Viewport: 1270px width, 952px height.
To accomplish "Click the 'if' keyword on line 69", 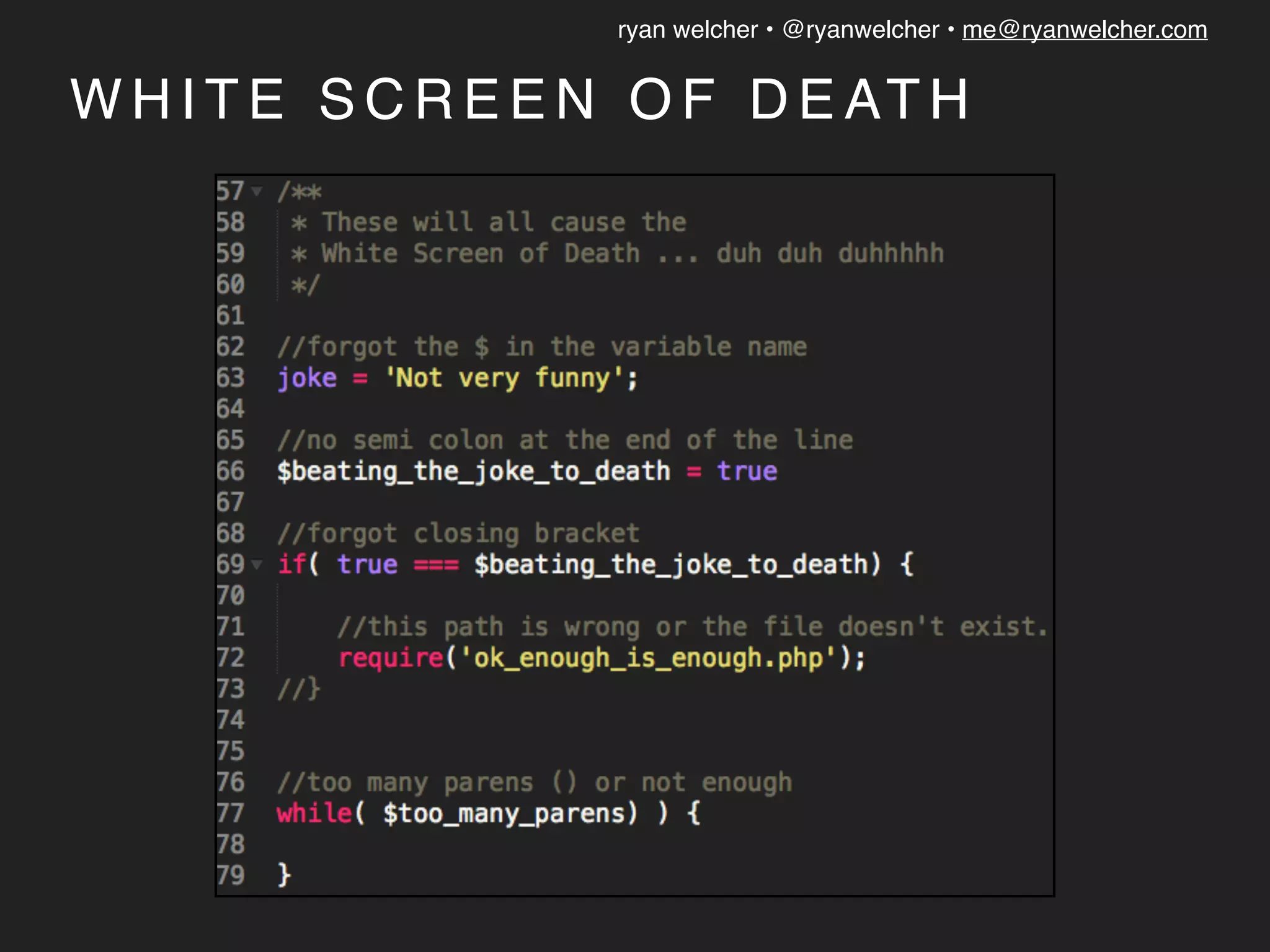I will click(x=291, y=564).
